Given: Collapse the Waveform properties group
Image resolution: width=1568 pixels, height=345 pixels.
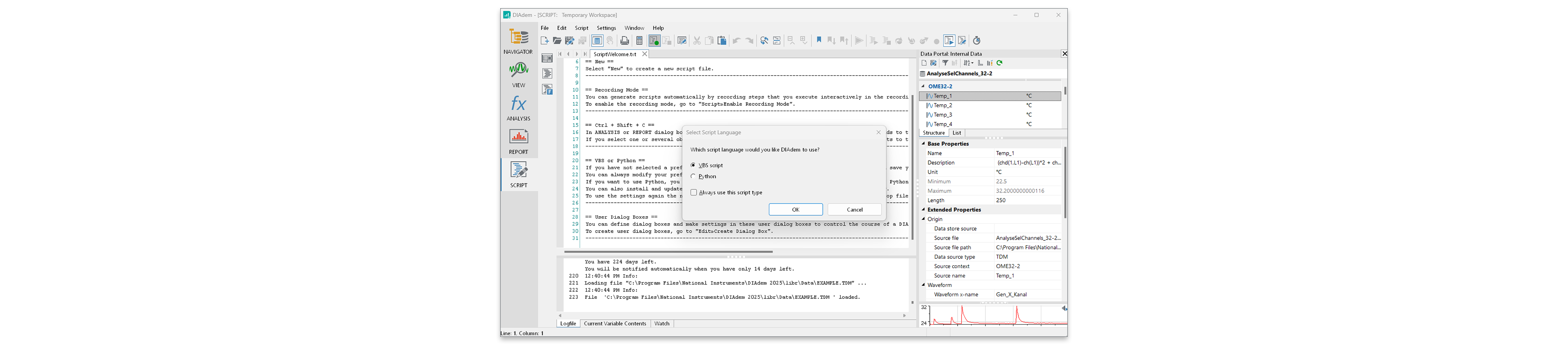Looking at the screenshot, I should (x=923, y=285).
